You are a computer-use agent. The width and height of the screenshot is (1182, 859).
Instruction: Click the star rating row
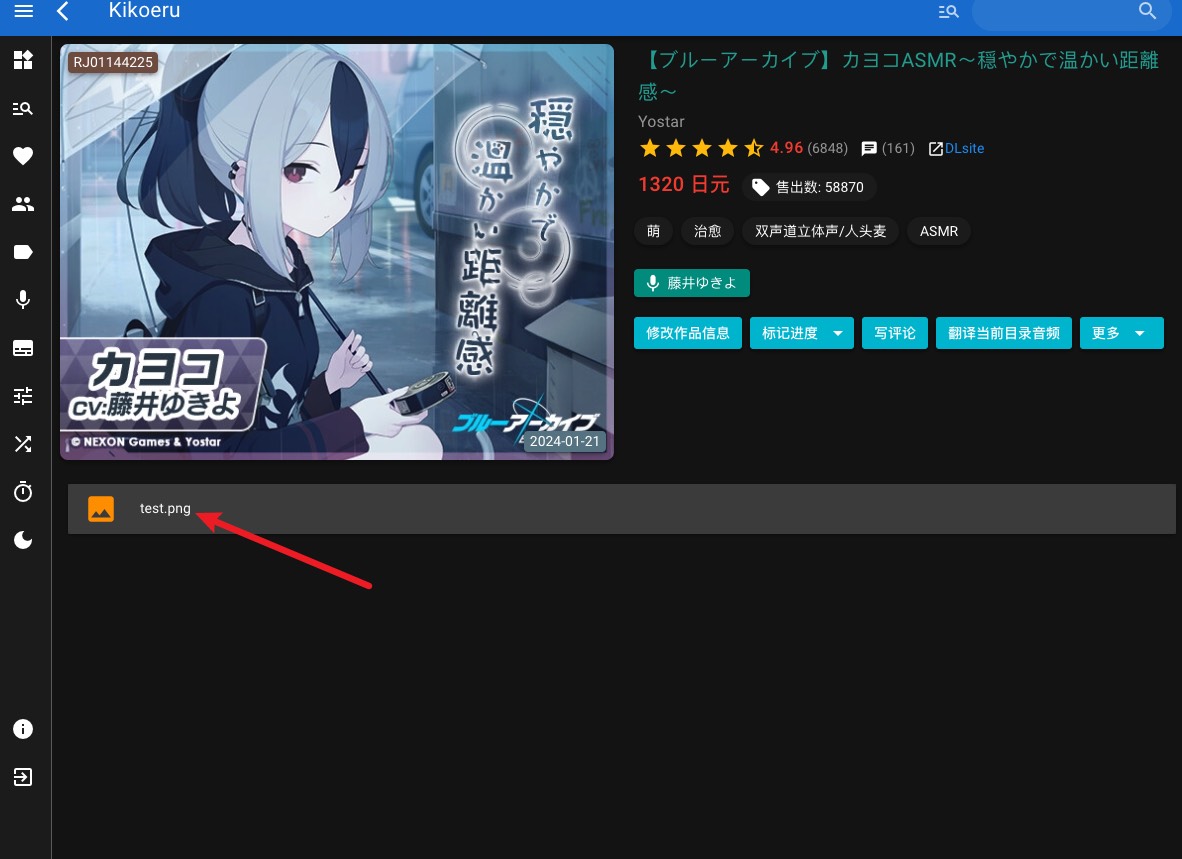pos(701,148)
